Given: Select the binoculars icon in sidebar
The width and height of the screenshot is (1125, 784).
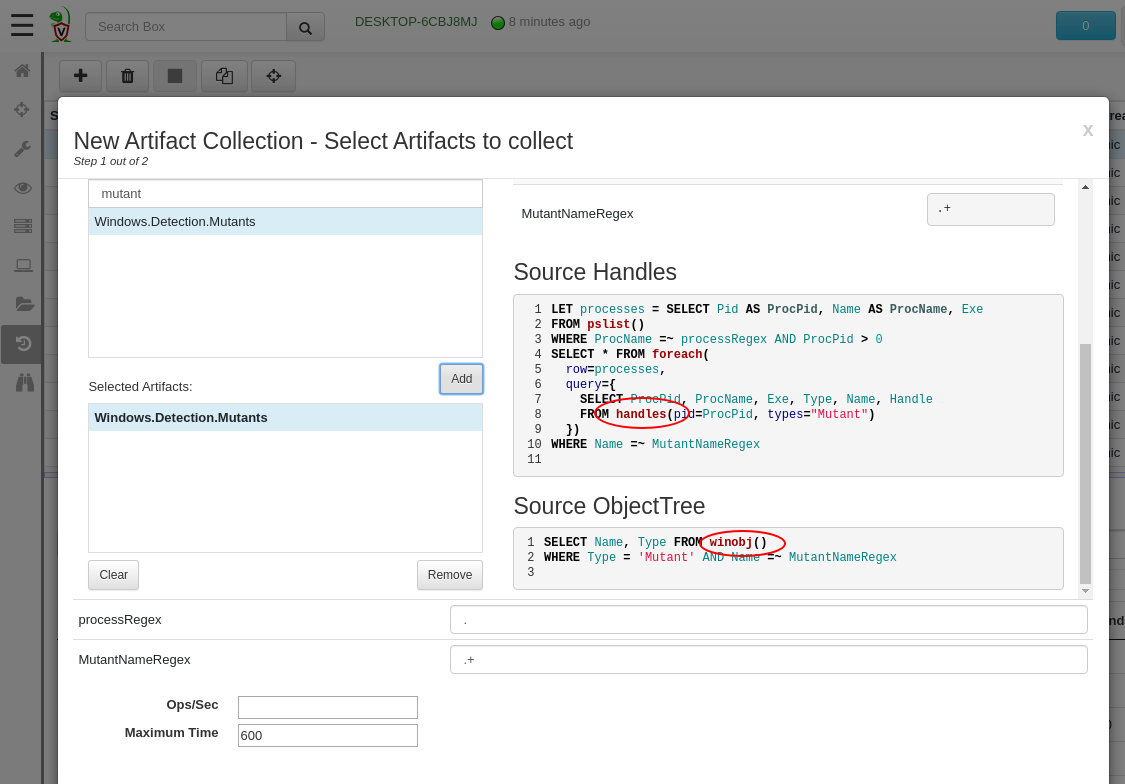Looking at the screenshot, I should [x=24, y=382].
